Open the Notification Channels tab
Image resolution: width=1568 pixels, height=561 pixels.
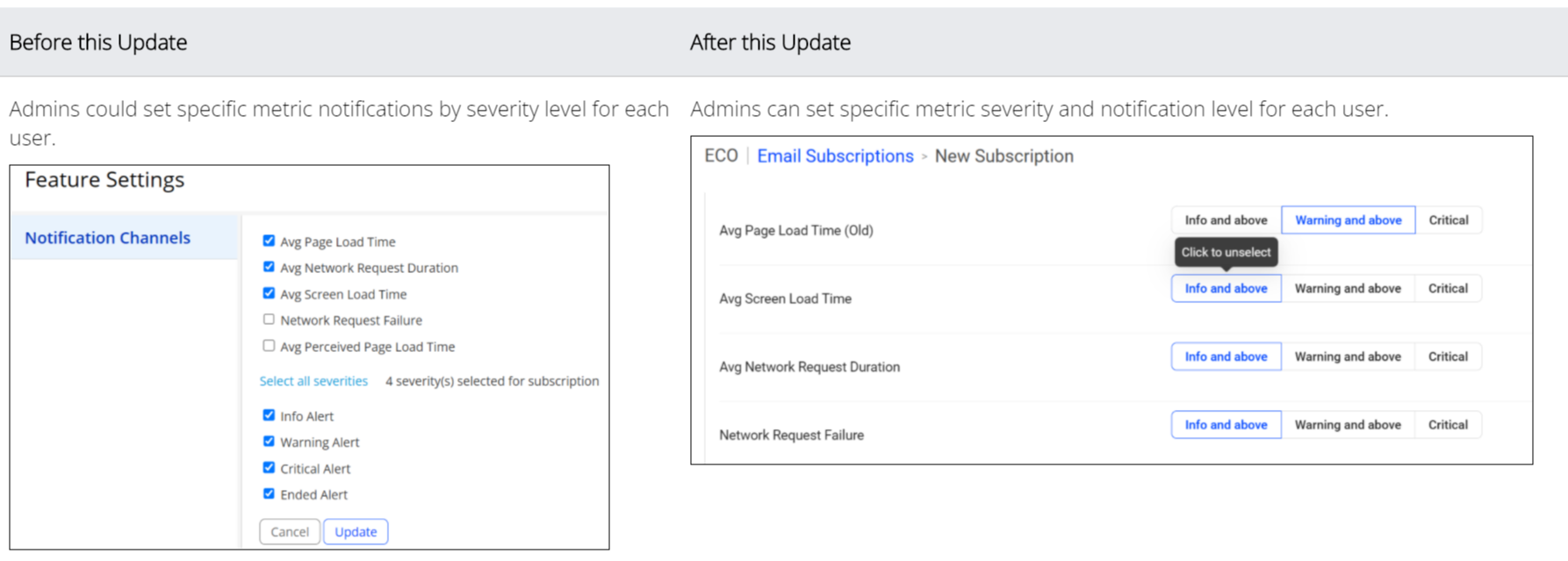point(107,238)
